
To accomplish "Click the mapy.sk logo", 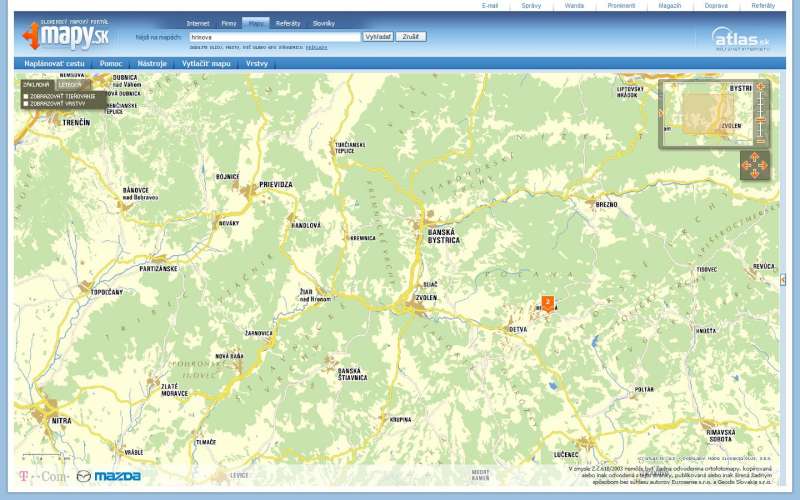I will (66, 35).
